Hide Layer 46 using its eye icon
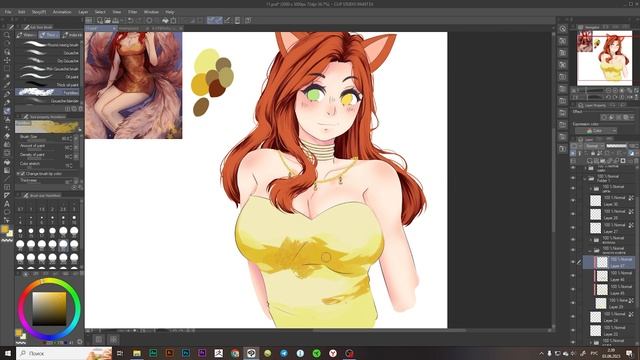 pos(573,276)
